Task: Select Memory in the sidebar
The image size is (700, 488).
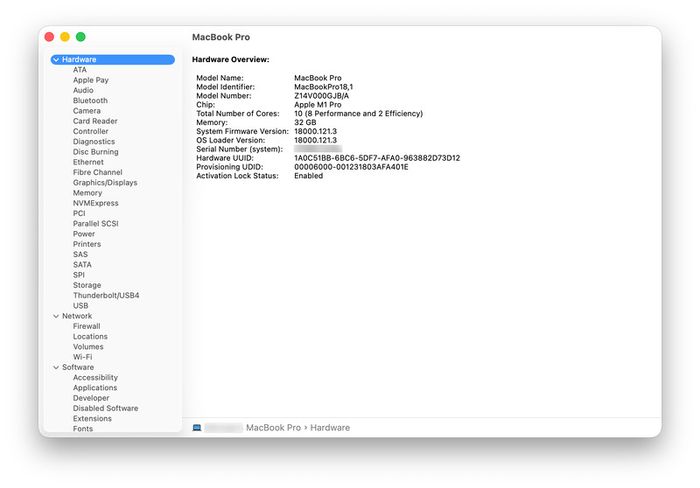Action: point(88,193)
